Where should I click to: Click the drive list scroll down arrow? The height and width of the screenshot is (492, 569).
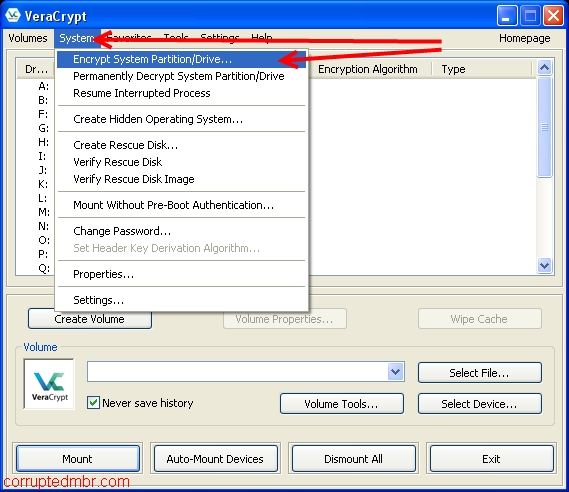(x=544, y=266)
